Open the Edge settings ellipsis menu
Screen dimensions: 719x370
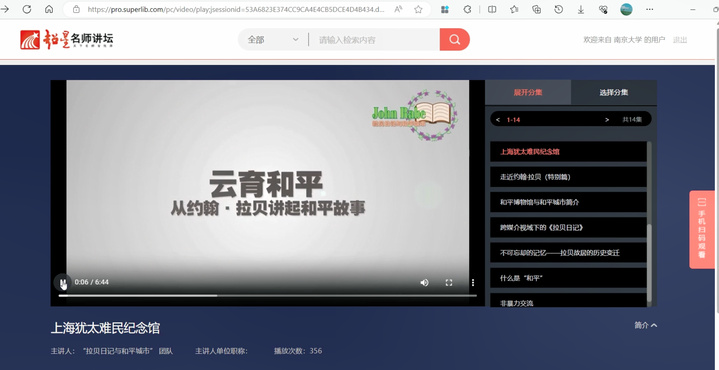pyautogui.click(x=649, y=9)
